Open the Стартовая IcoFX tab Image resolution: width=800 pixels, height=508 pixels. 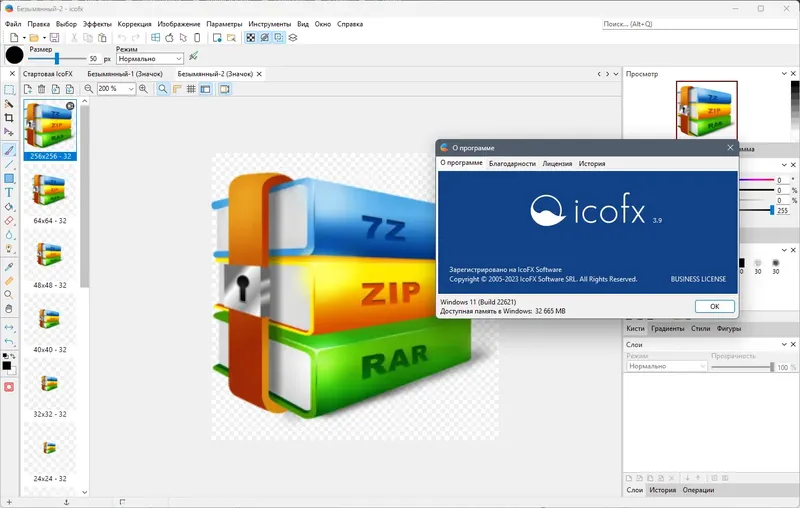click(x=48, y=74)
